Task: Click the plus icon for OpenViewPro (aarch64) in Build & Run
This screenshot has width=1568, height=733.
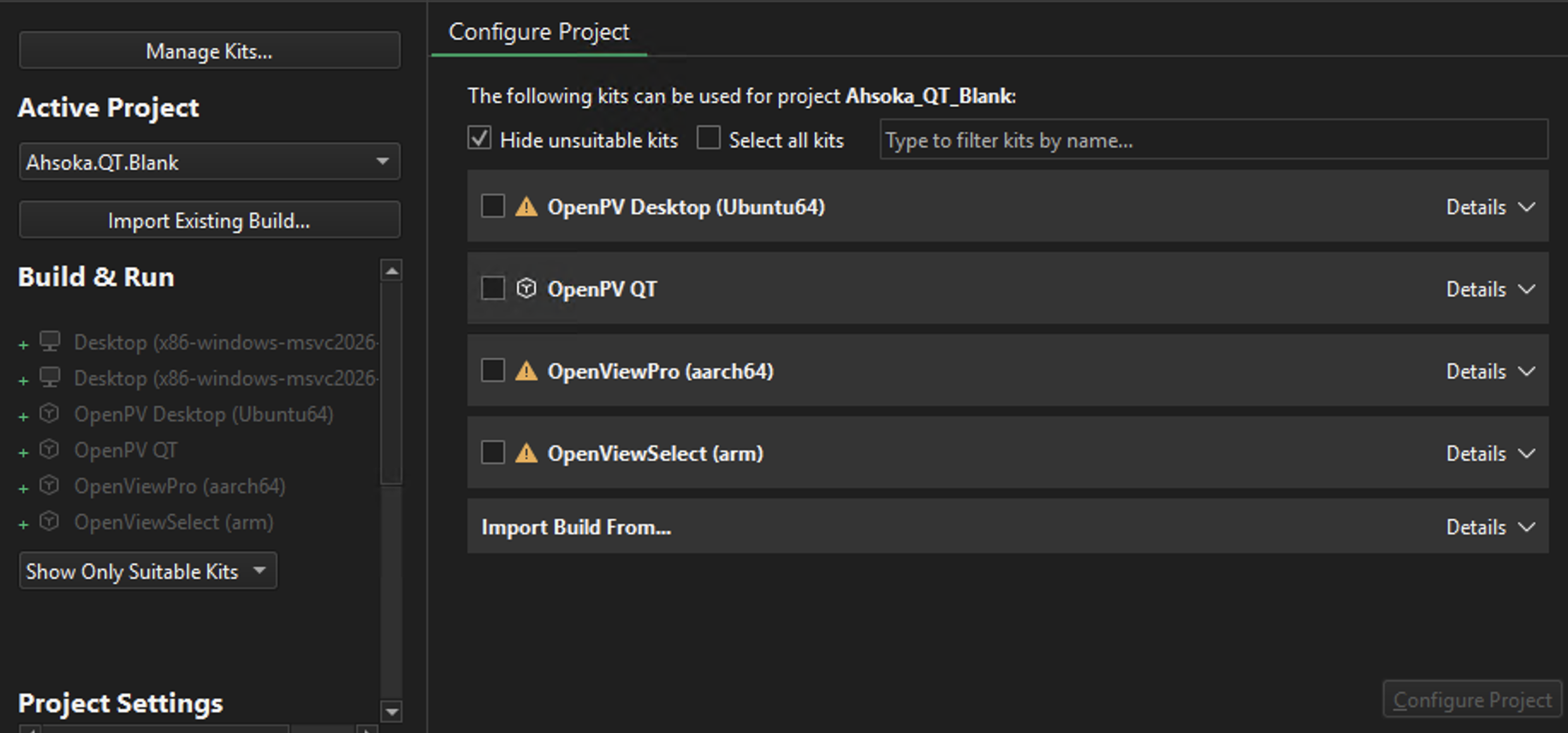Action: (24, 489)
